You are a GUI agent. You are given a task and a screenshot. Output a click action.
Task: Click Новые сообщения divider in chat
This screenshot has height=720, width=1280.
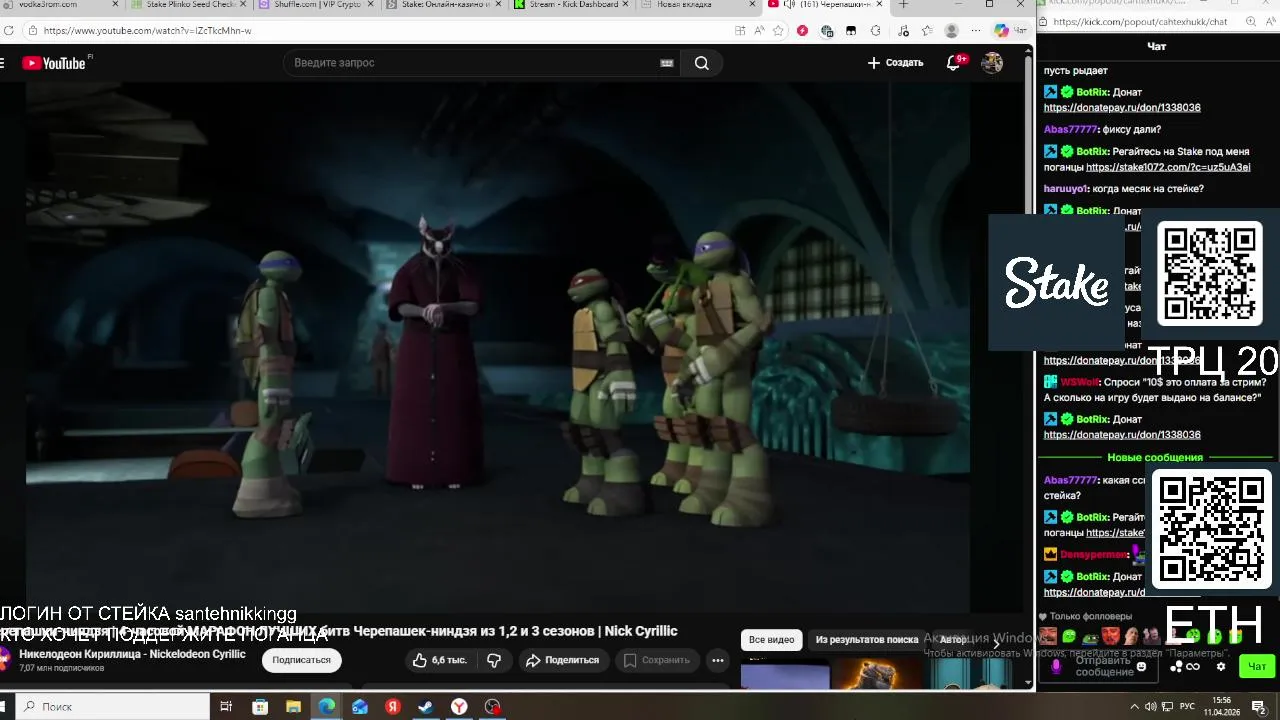tap(1155, 458)
